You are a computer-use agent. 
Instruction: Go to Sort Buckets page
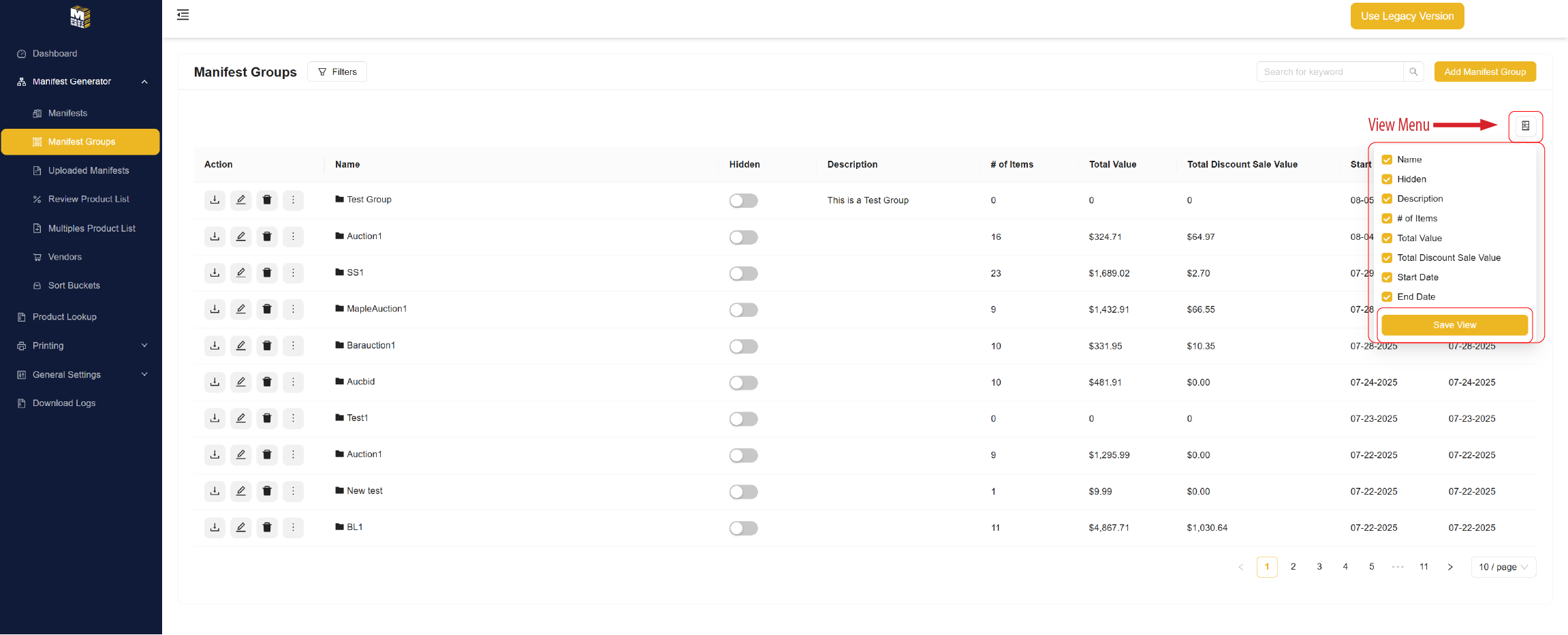(74, 285)
